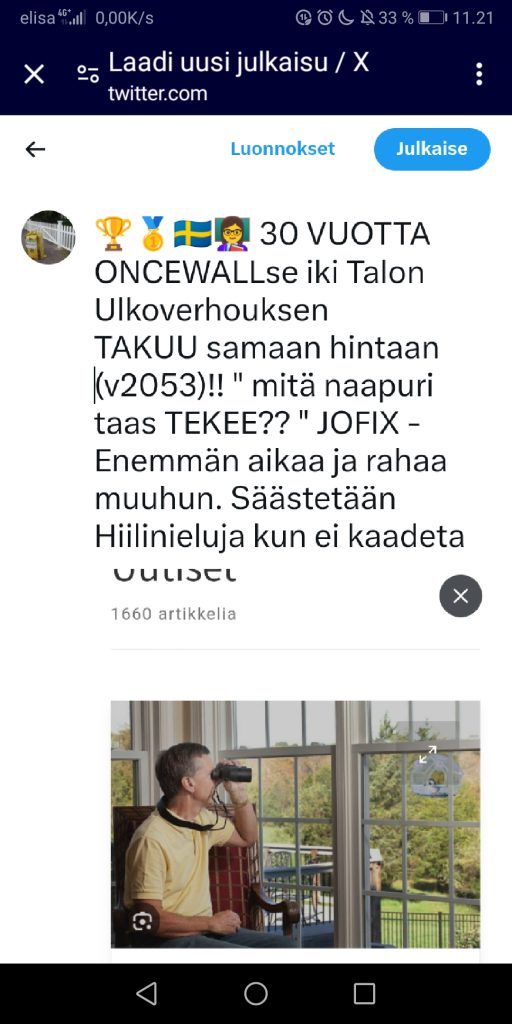Tap the photo of man with binoculars
512x1024 pixels.
pos(295,824)
